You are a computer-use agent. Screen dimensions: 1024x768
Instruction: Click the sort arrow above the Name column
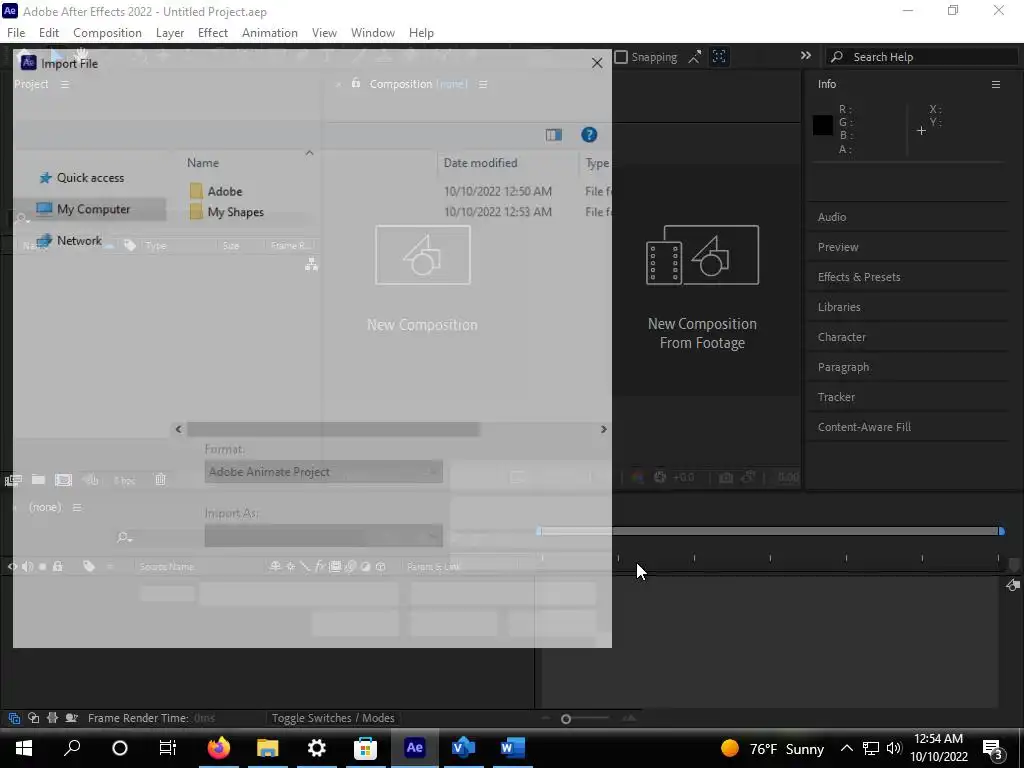pos(310,152)
